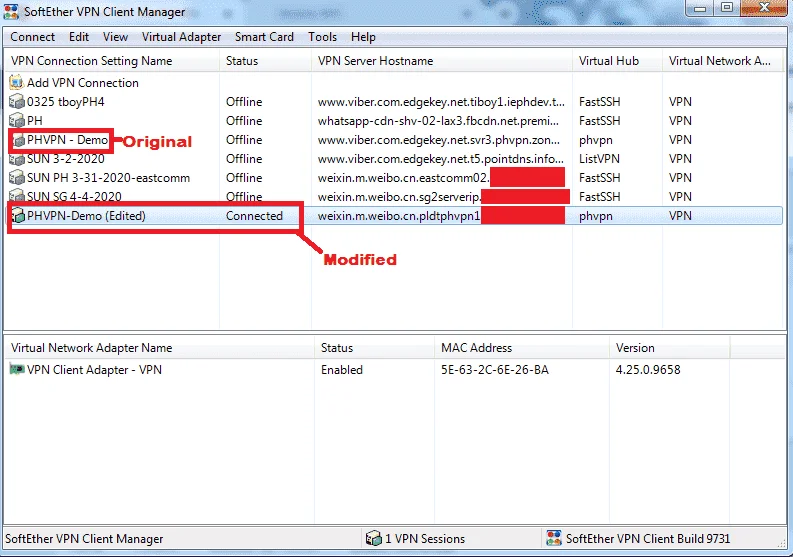Click the SUN 3-2-2020 connection icon

coord(17,159)
